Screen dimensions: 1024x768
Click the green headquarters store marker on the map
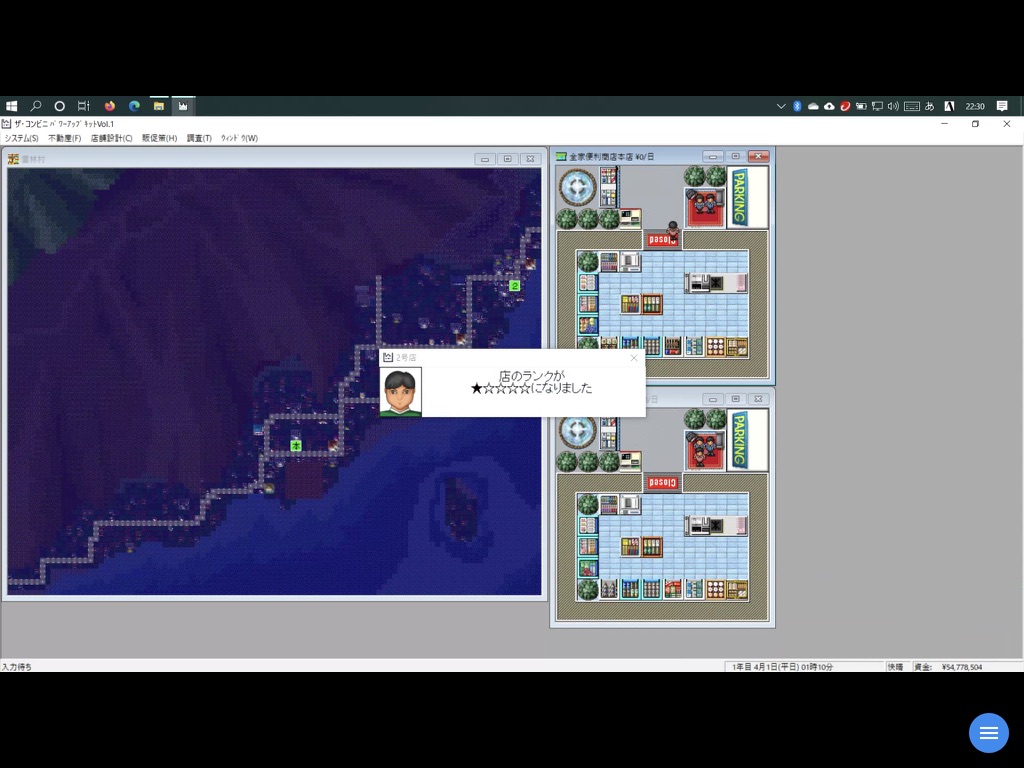click(x=295, y=445)
